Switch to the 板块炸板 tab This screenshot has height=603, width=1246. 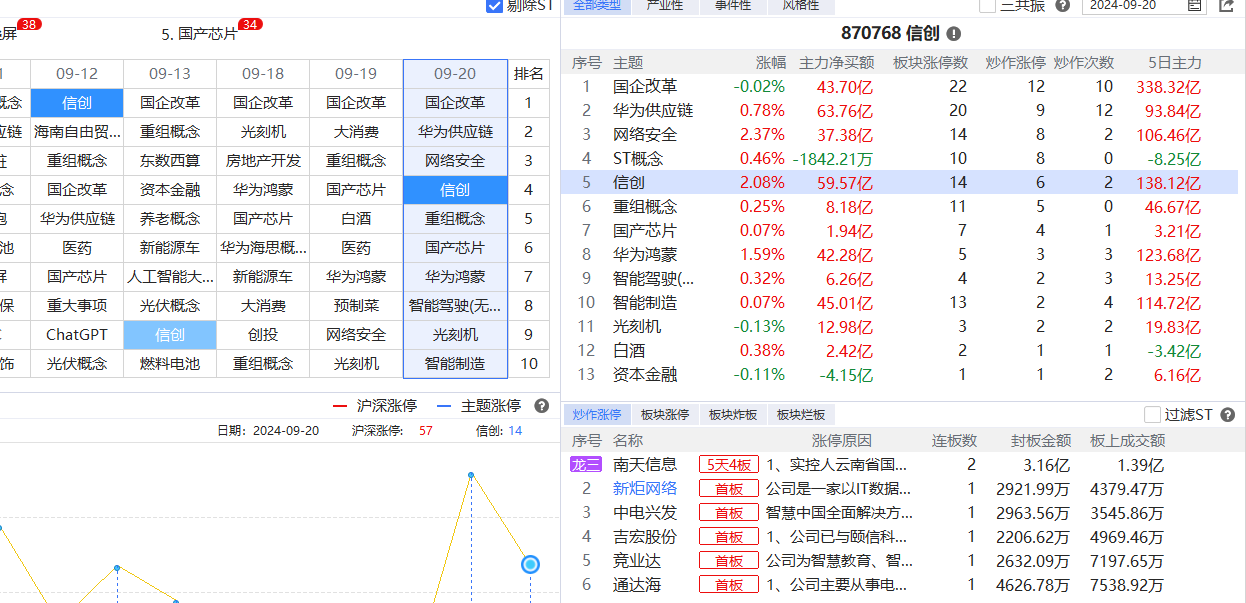(x=733, y=415)
